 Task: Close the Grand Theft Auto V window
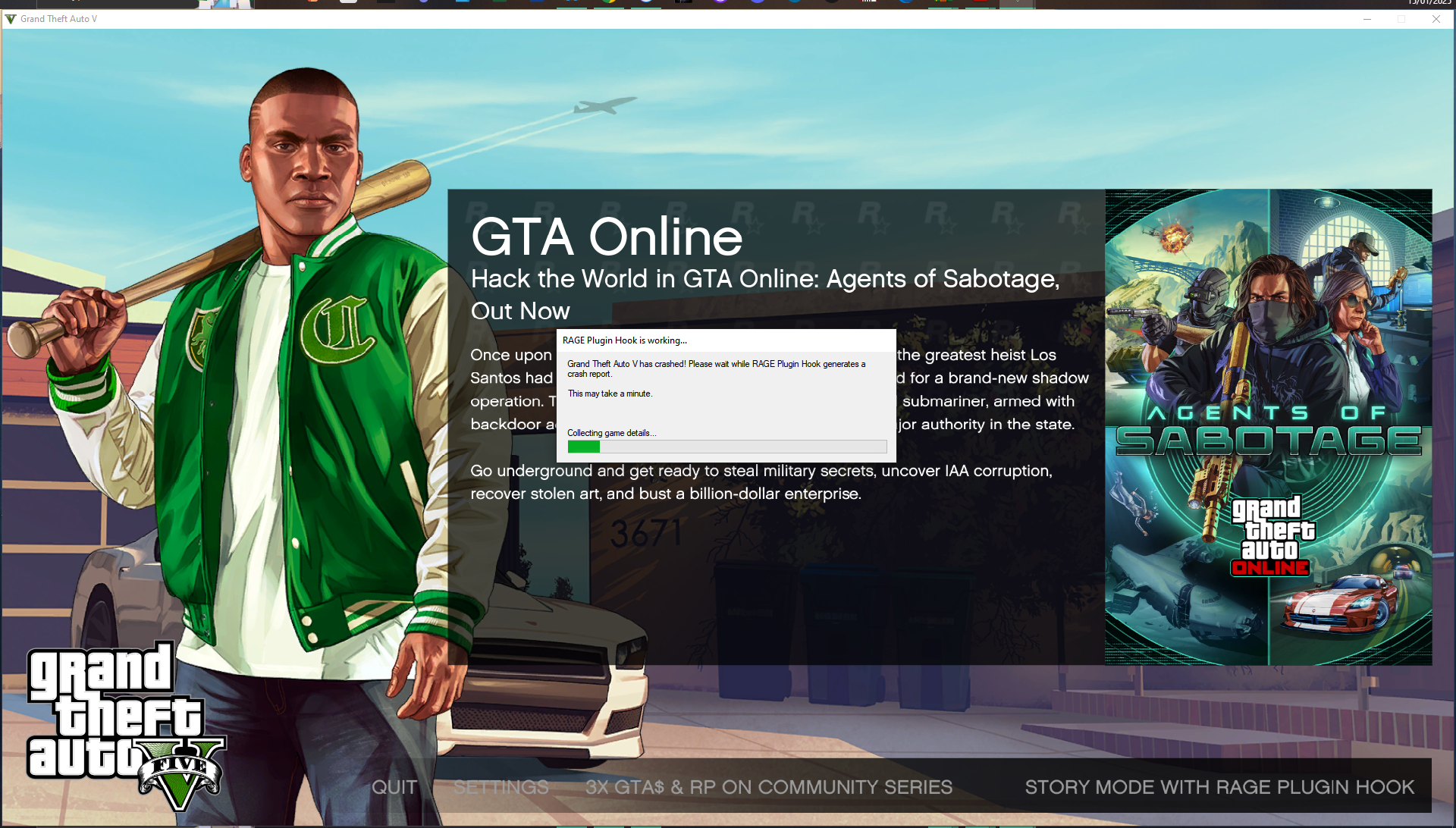(x=1436, y=19)
